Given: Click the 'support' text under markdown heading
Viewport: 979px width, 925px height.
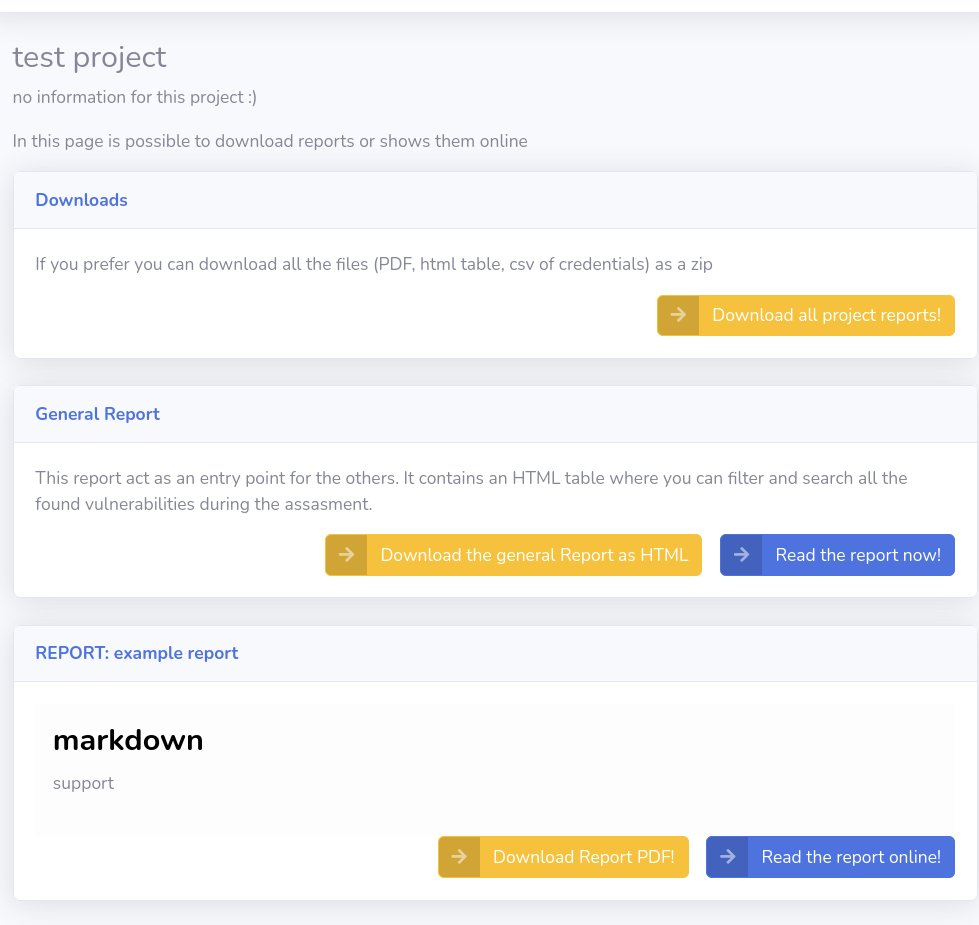Looking at the screenshot, I should (x=84, y=783).
